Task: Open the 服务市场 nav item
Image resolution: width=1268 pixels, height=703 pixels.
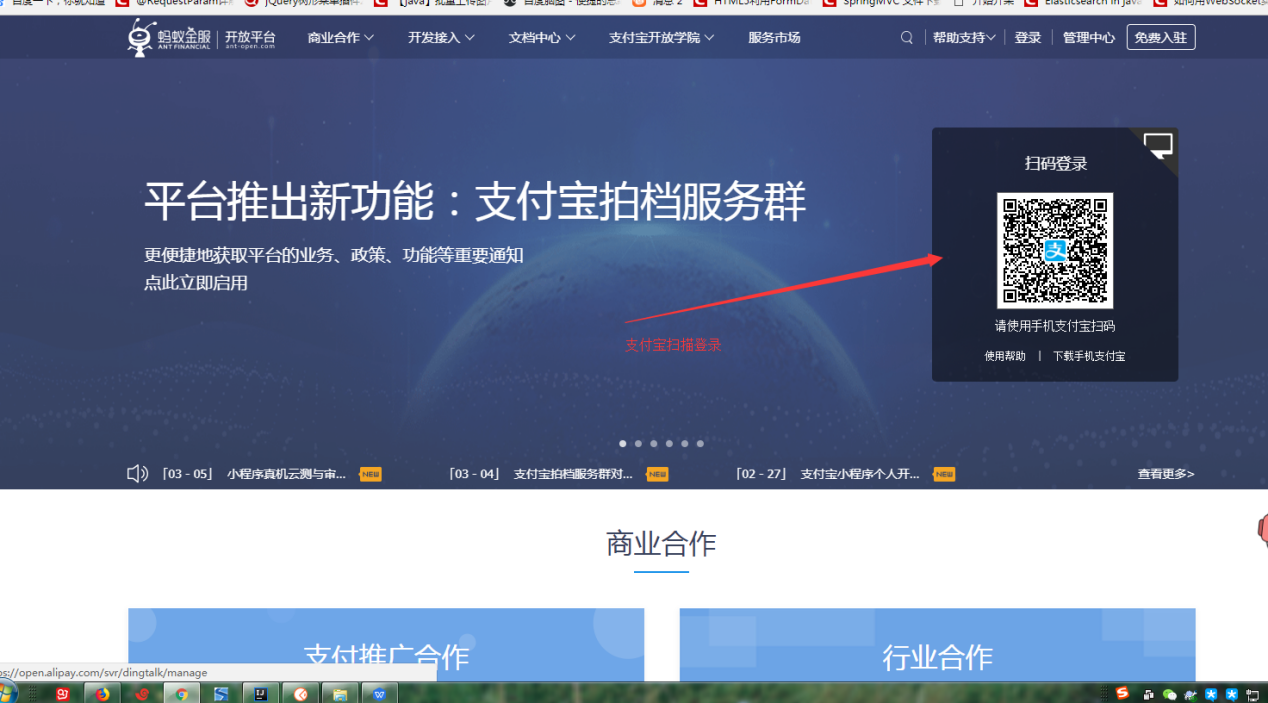Action: (x=774, y=38)
